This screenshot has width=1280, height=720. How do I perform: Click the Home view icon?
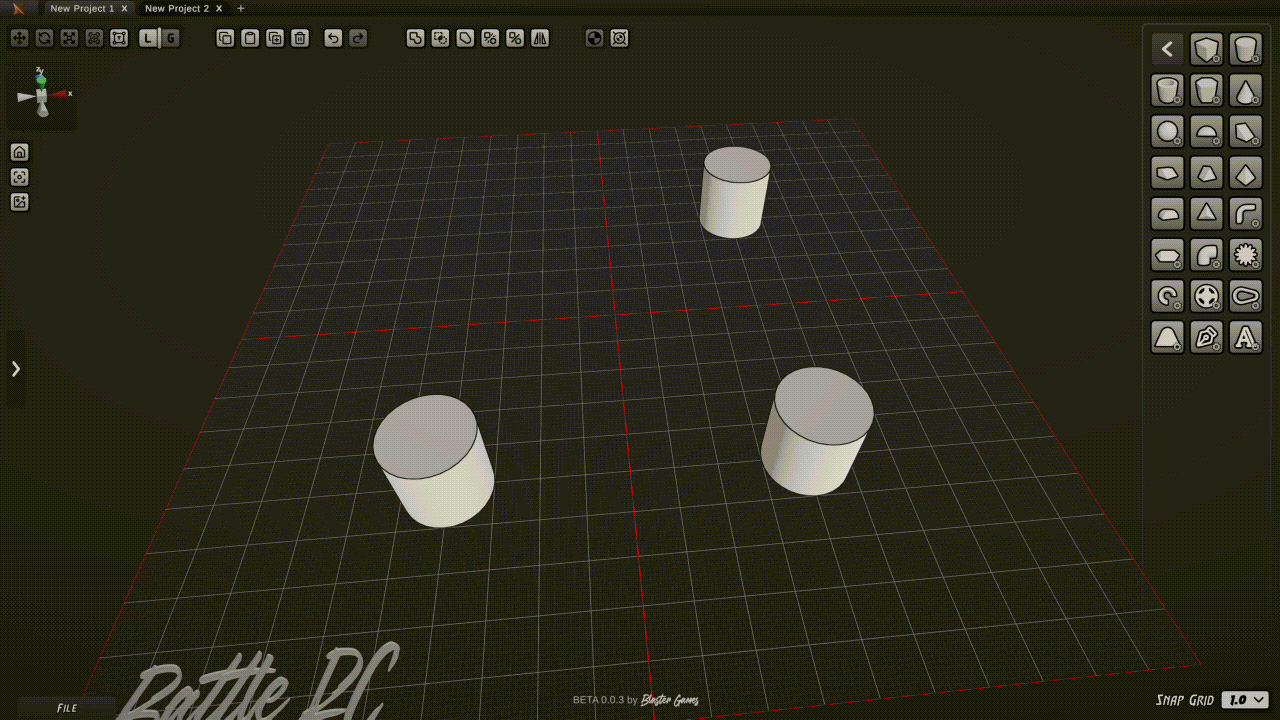pyautogui.click(x=19, y=152)
